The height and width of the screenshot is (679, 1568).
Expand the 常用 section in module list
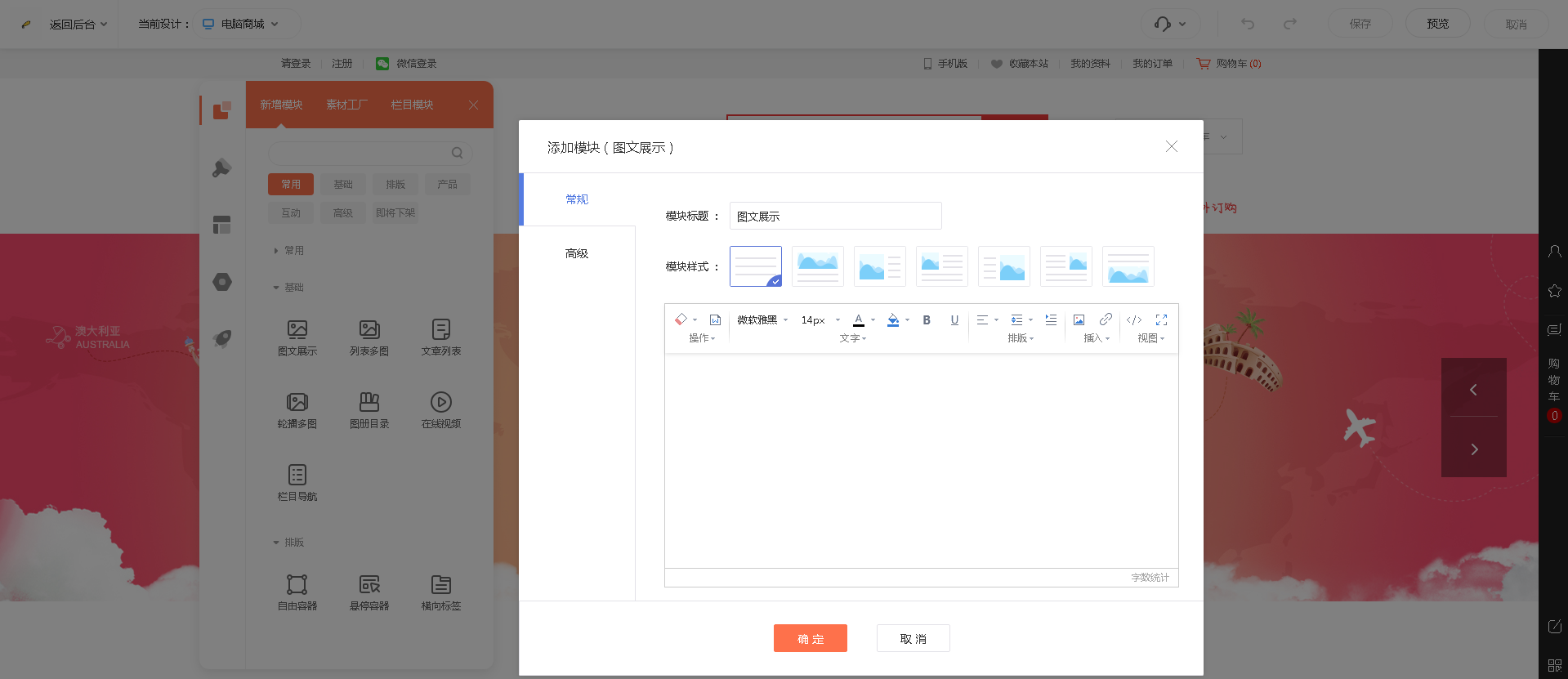pyautogui.click(x=276, y=251)
